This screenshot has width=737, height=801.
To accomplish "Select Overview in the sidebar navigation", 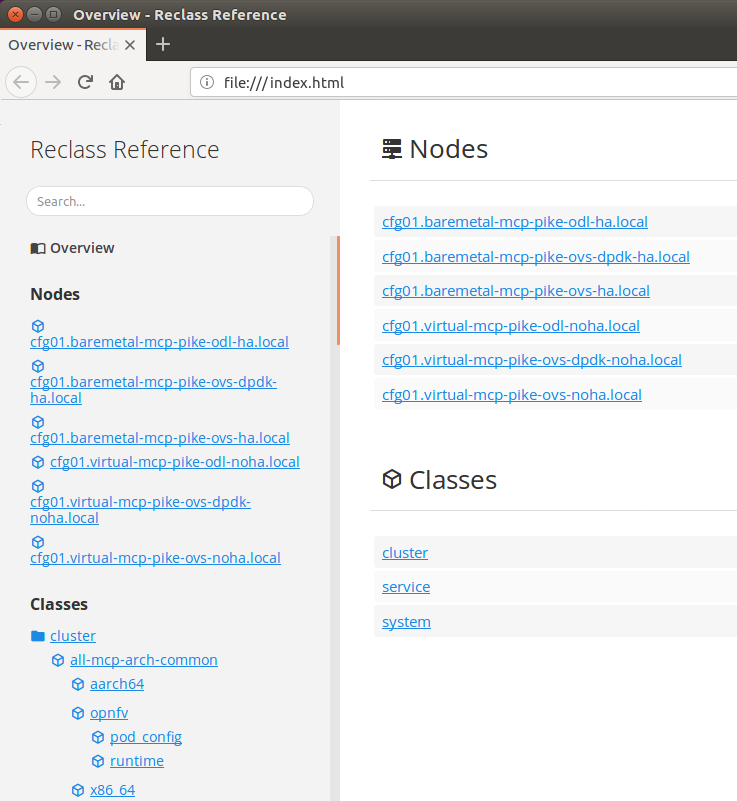I will [82, 248].
